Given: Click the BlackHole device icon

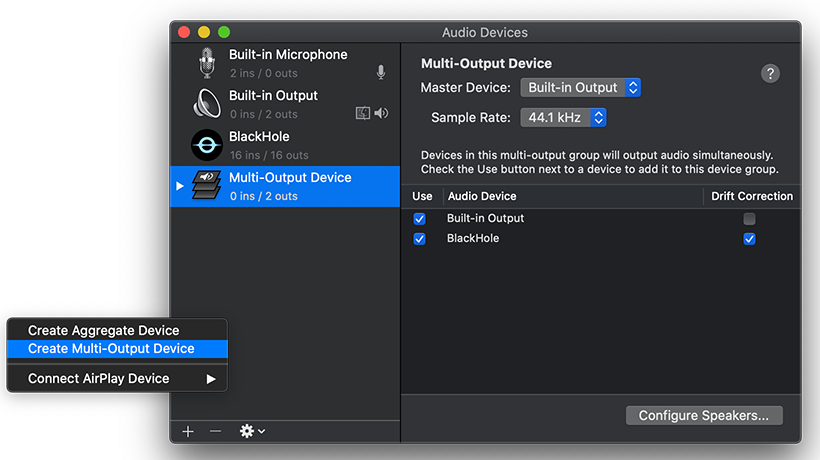Looking at the screenshot, I should (207, 145).
